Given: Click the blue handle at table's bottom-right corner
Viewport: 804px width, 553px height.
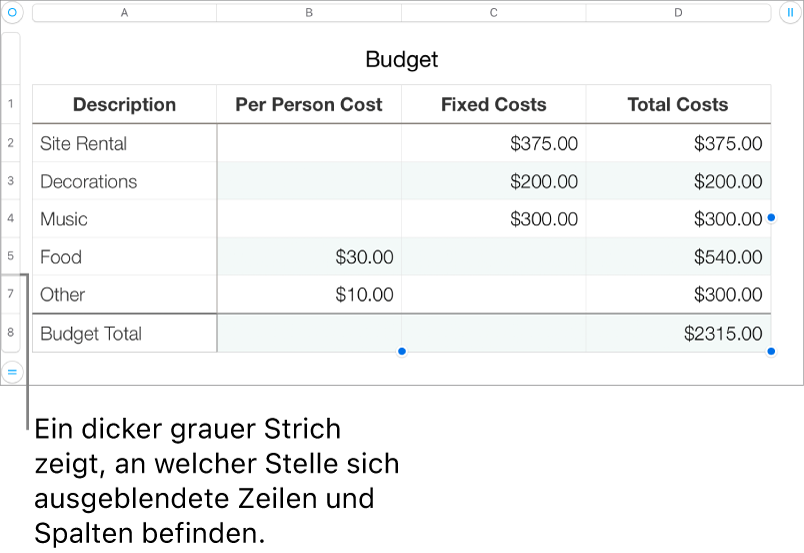Looking at the screenshot, I should tap(771, 351).
